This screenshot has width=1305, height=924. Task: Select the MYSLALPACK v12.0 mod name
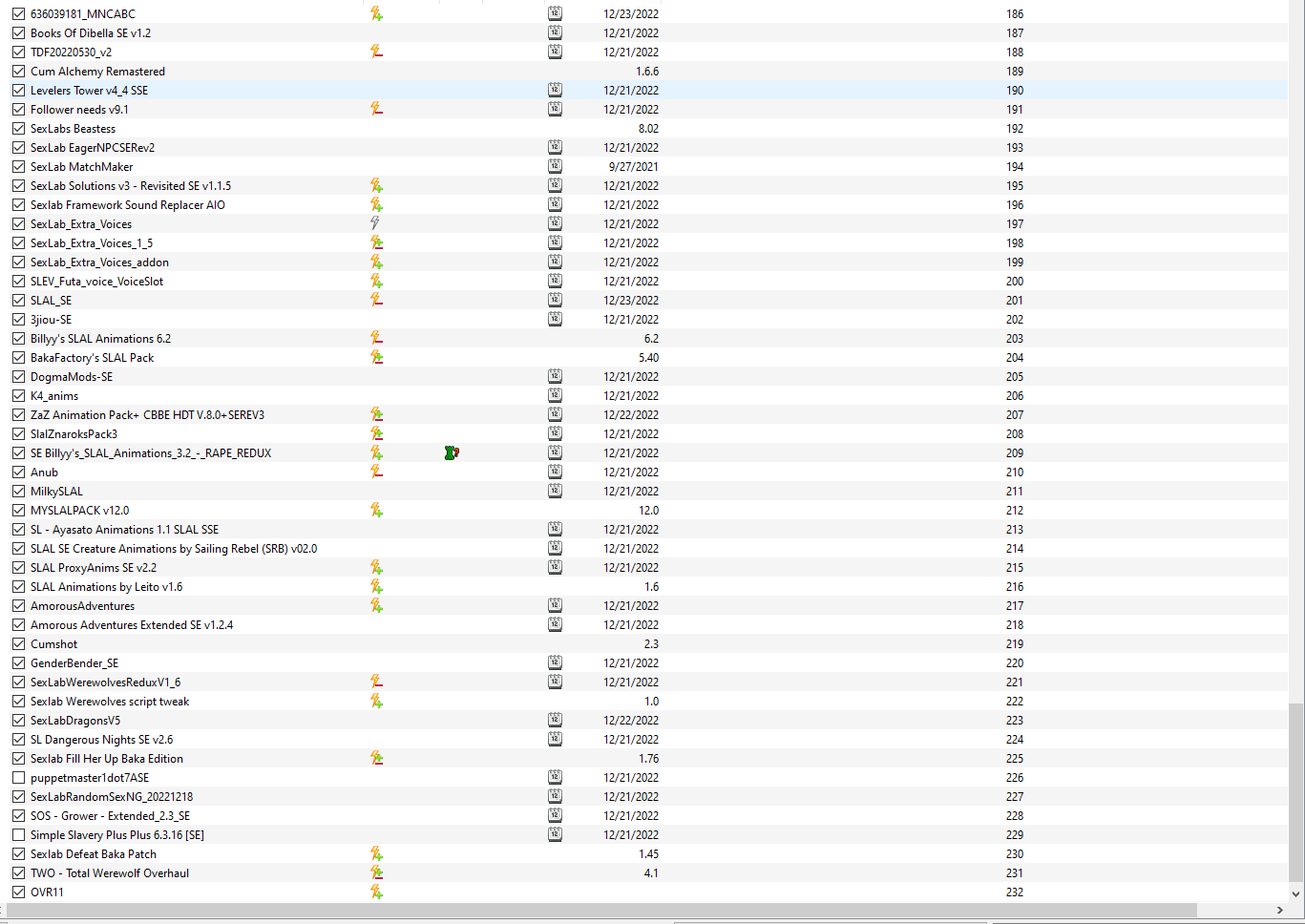coord(79,511)
